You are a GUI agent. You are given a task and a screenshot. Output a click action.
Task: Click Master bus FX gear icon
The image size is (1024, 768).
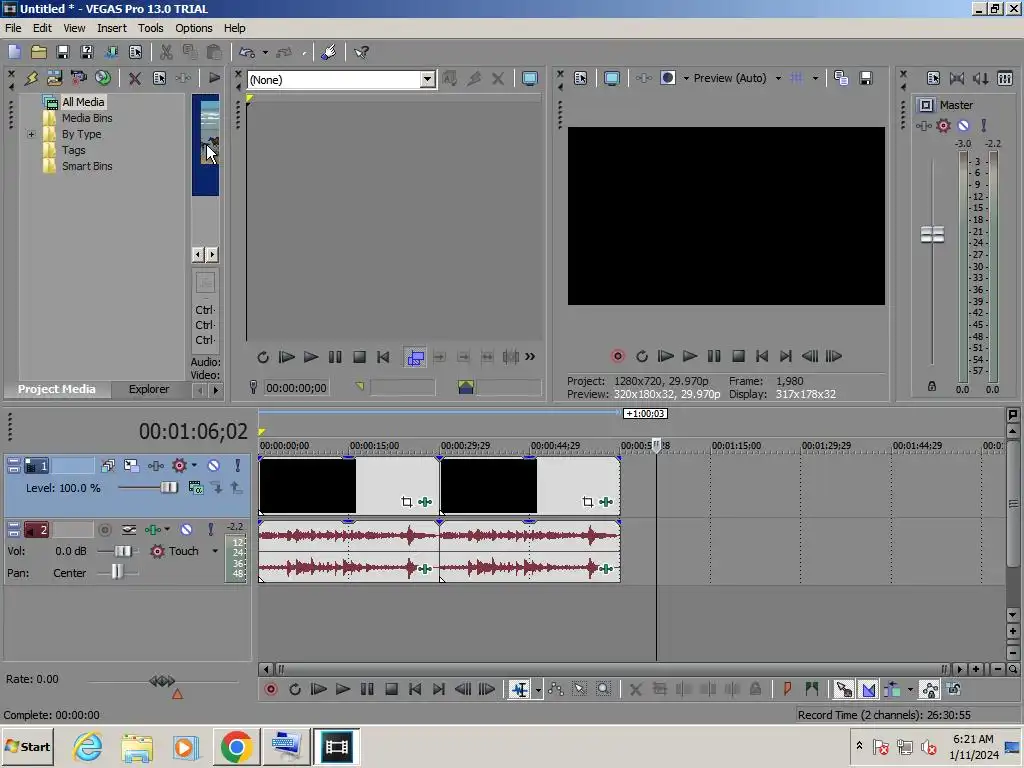pos(943,125)
